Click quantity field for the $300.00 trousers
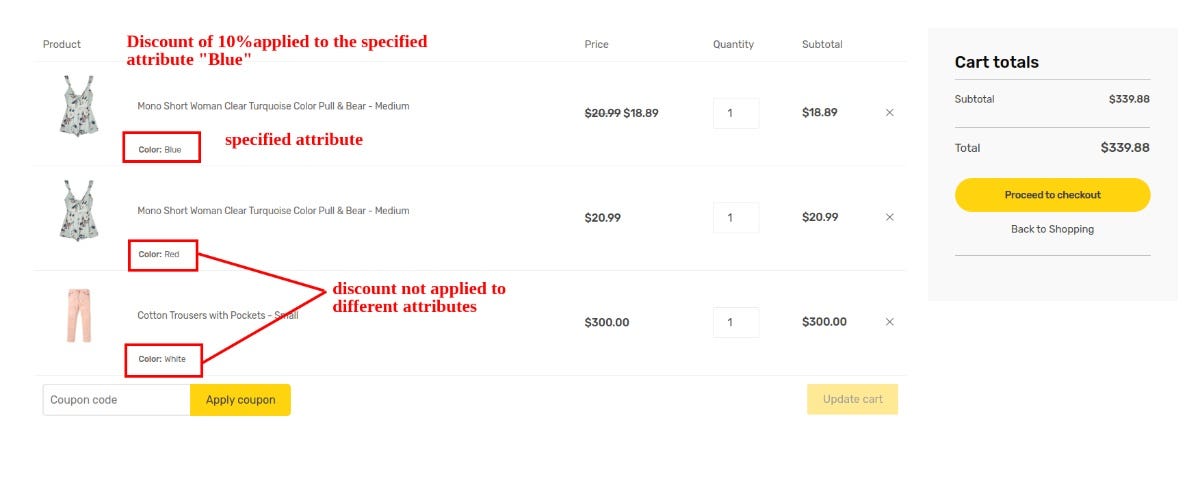The height and width of the screenshot is (478, 1200). 735,322
